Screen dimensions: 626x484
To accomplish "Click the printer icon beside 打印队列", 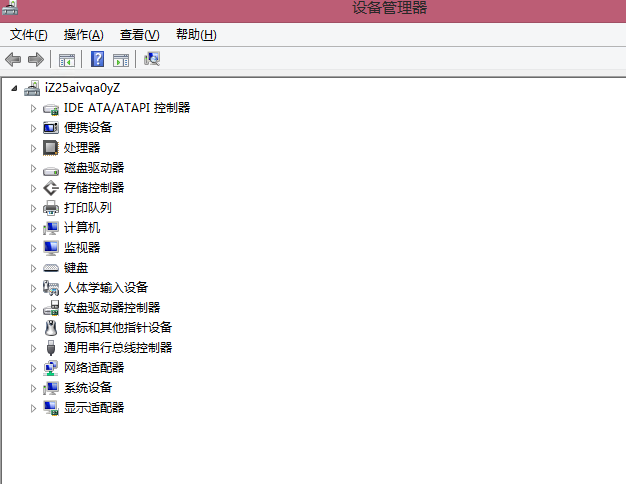I will [51, 208].
